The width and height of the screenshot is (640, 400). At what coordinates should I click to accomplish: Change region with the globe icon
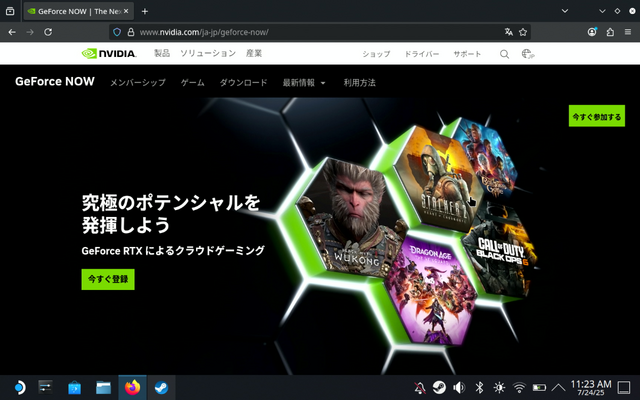[528, 54]
